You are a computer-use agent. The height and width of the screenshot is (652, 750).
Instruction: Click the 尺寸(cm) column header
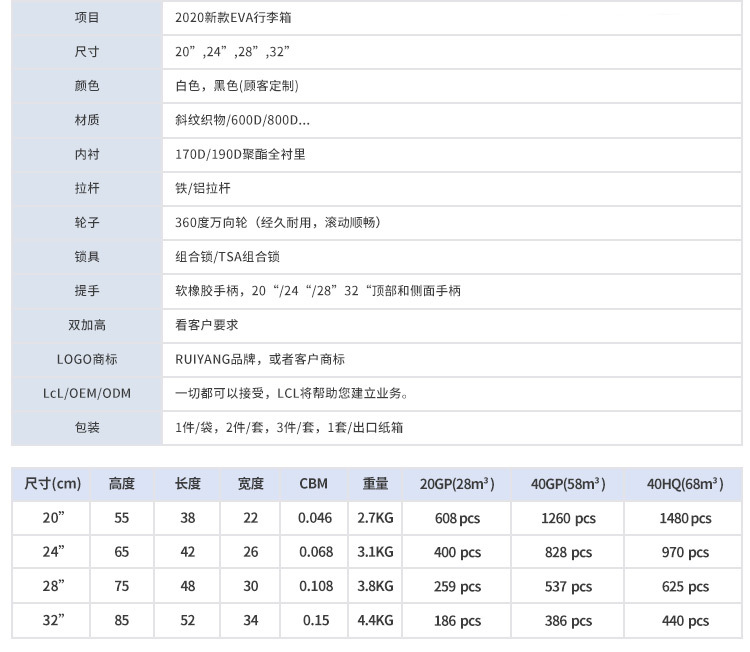point(53,484)
